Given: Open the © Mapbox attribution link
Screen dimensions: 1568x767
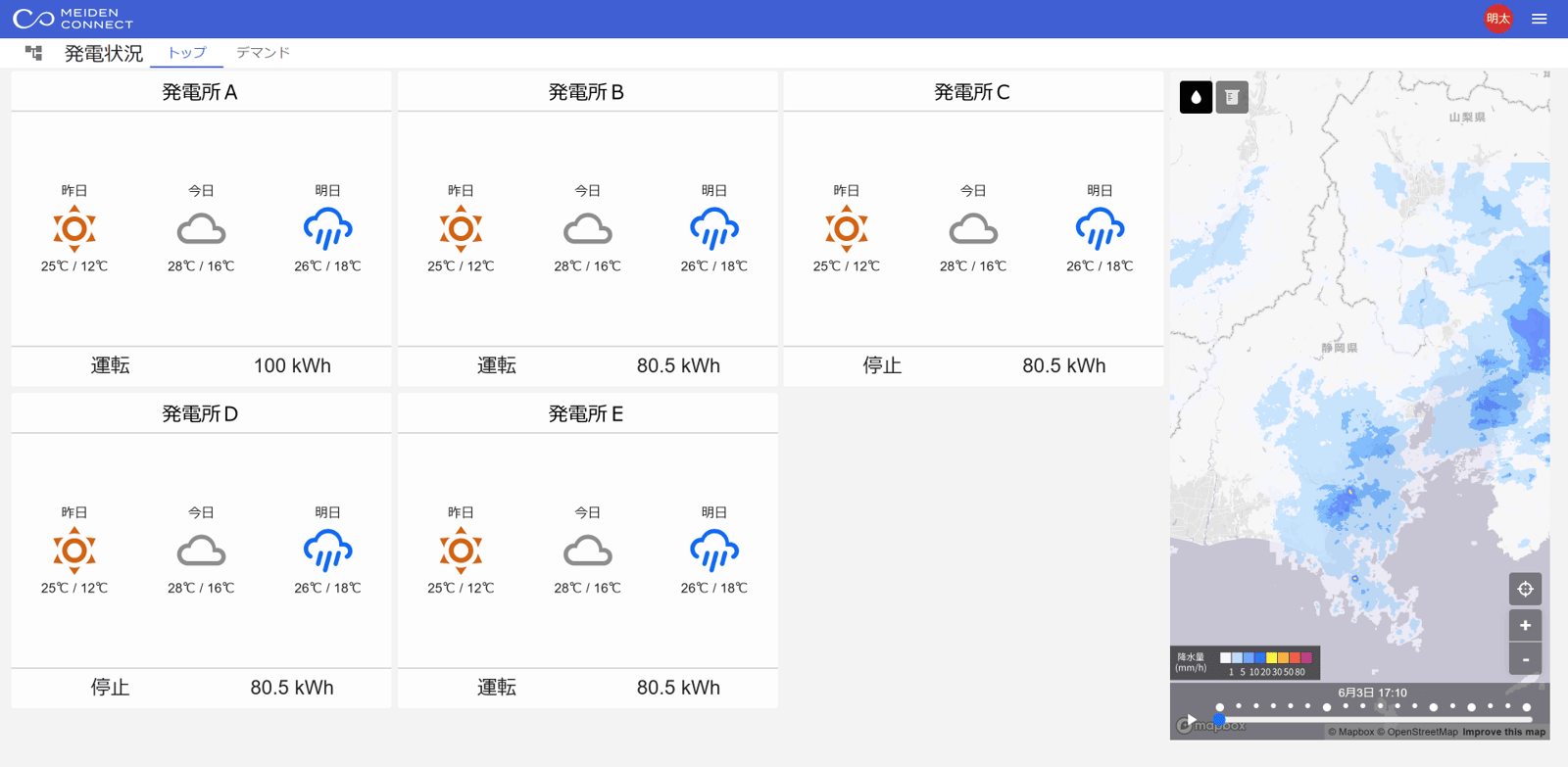Looking at the screenshot, I should click(1350, 732).
